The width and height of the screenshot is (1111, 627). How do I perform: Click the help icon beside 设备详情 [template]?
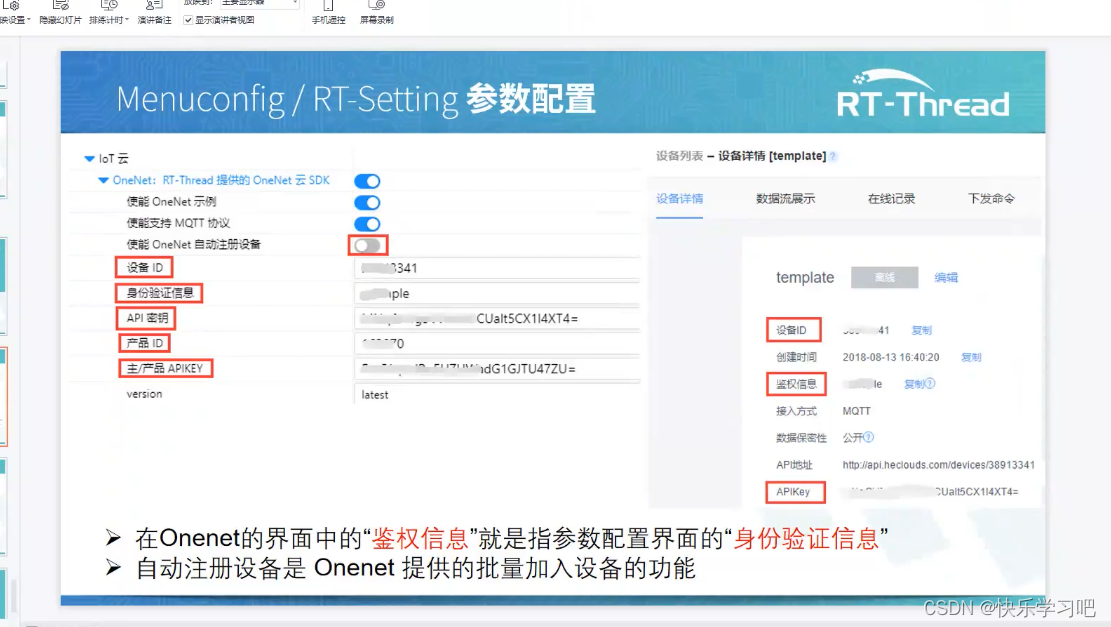833,156
